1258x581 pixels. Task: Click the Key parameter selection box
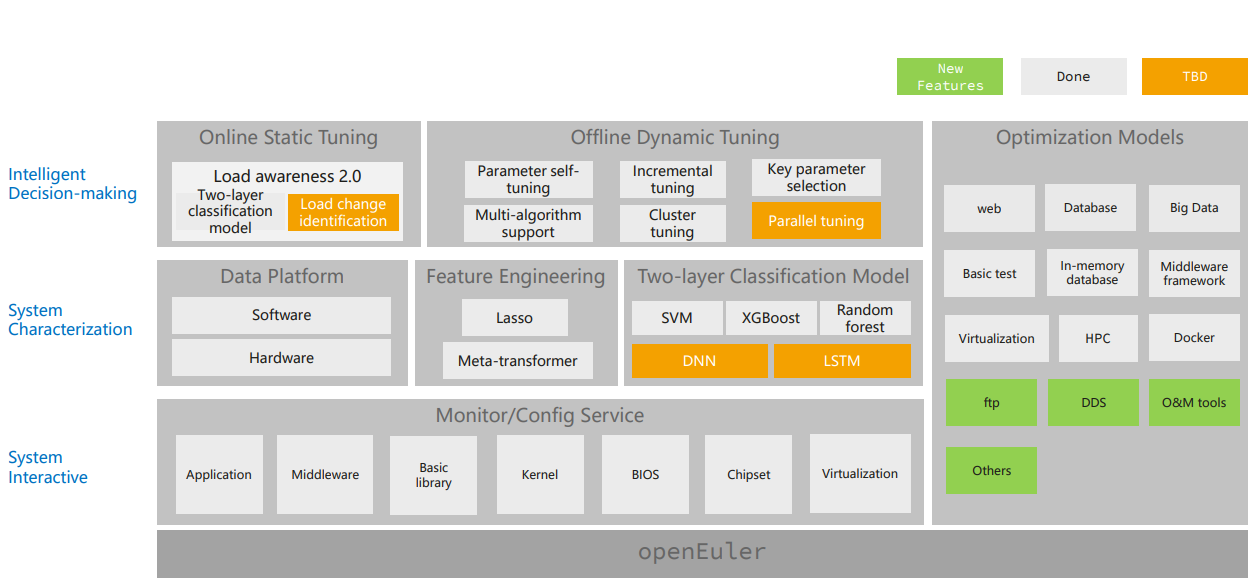[x=816, y=178]
